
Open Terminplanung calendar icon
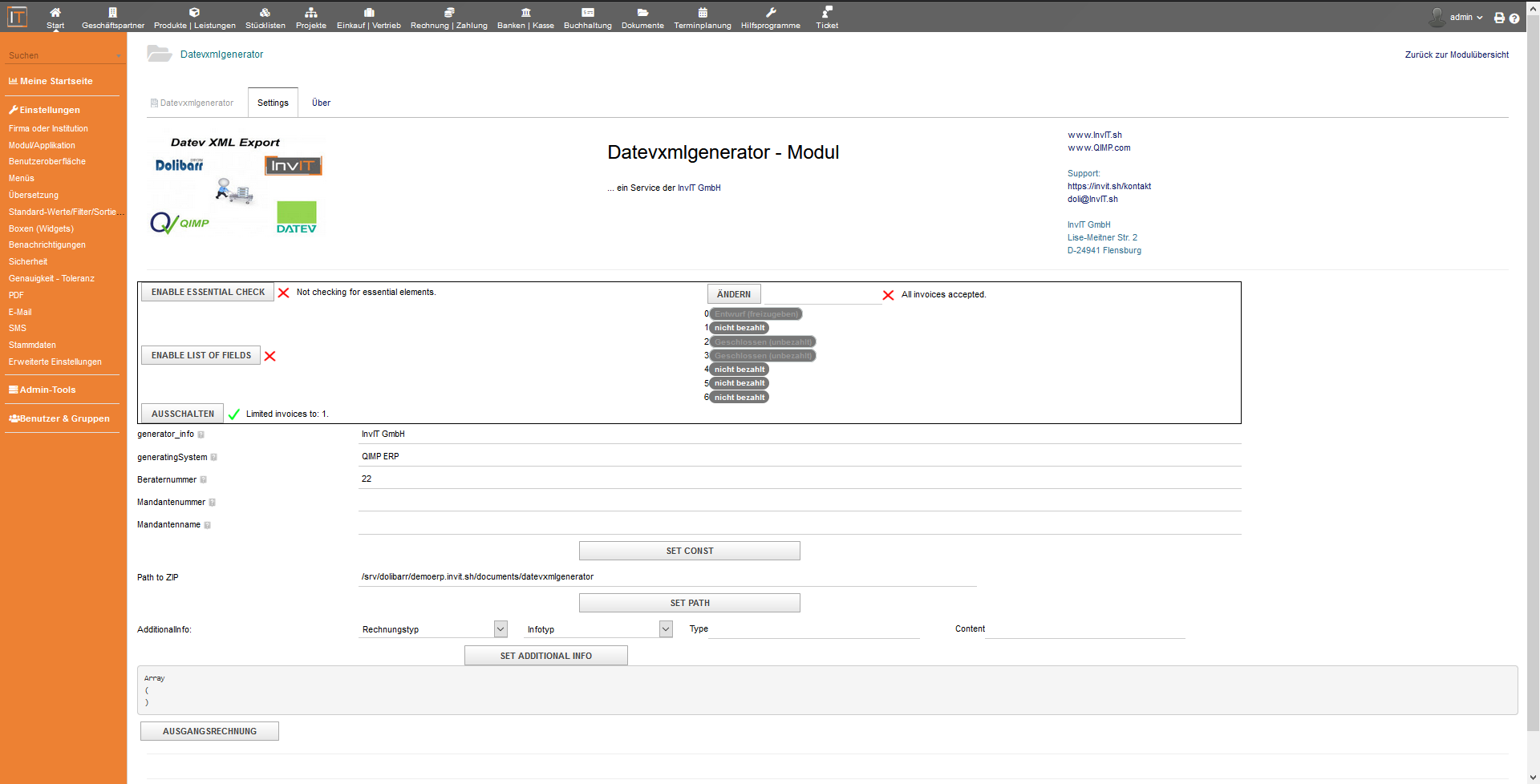click(x=703, y=13)
